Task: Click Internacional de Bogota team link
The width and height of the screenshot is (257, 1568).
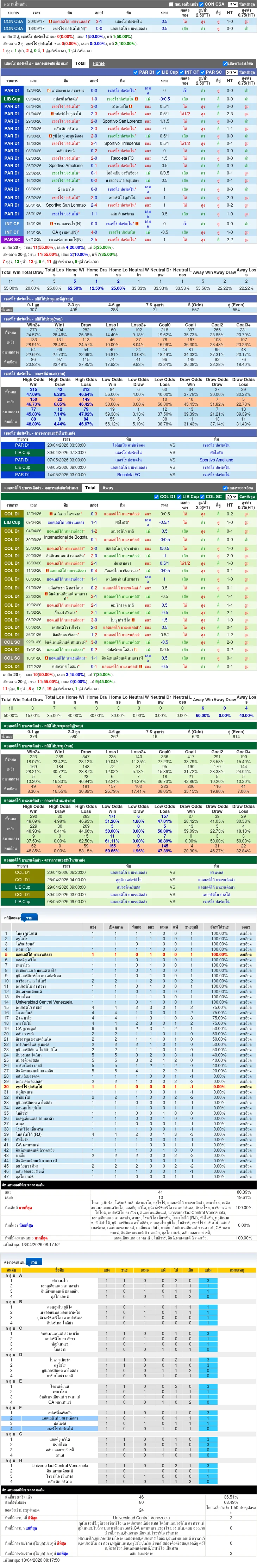Action: 65,538
